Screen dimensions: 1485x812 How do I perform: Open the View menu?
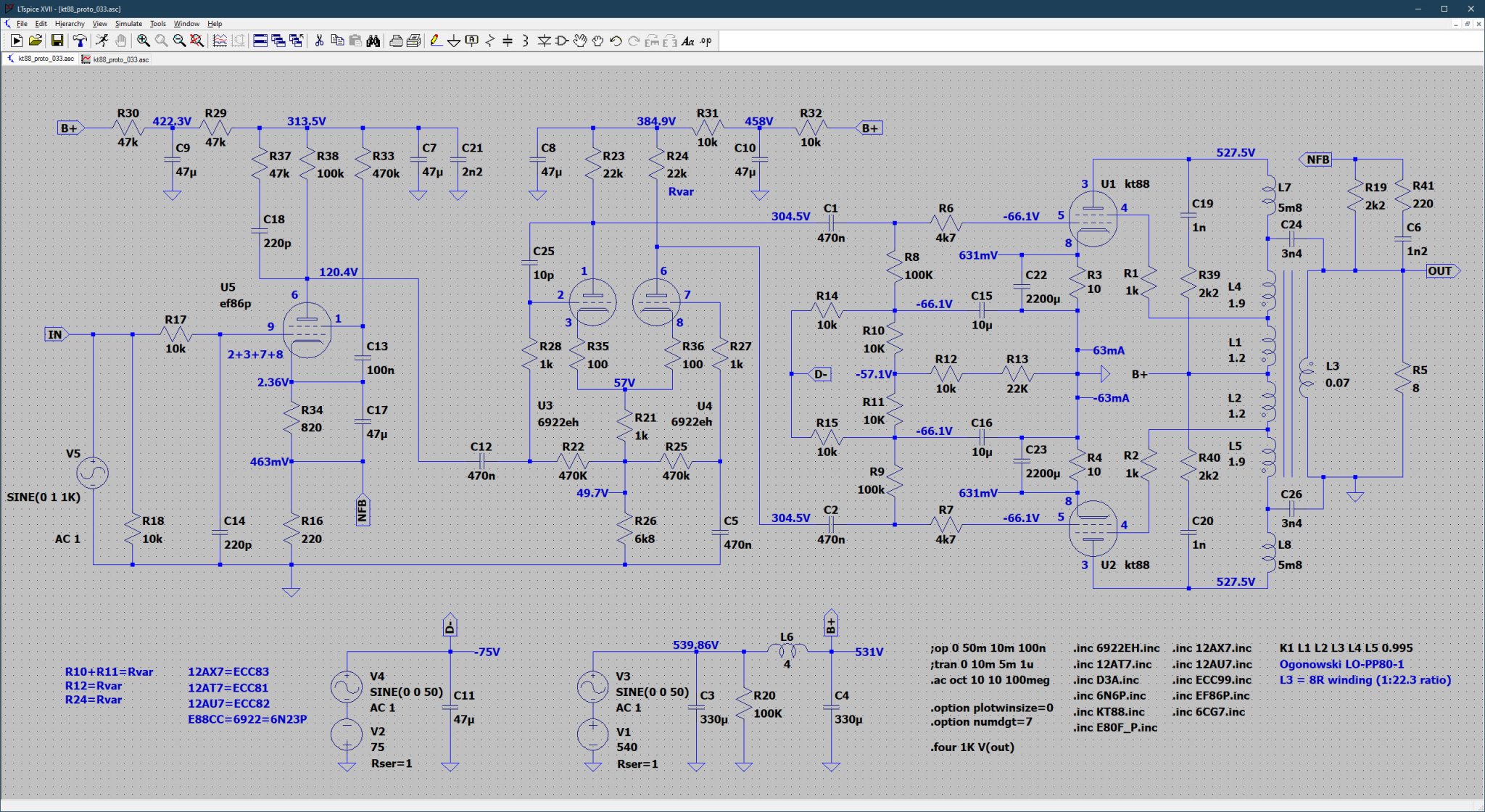coord(99,24)
